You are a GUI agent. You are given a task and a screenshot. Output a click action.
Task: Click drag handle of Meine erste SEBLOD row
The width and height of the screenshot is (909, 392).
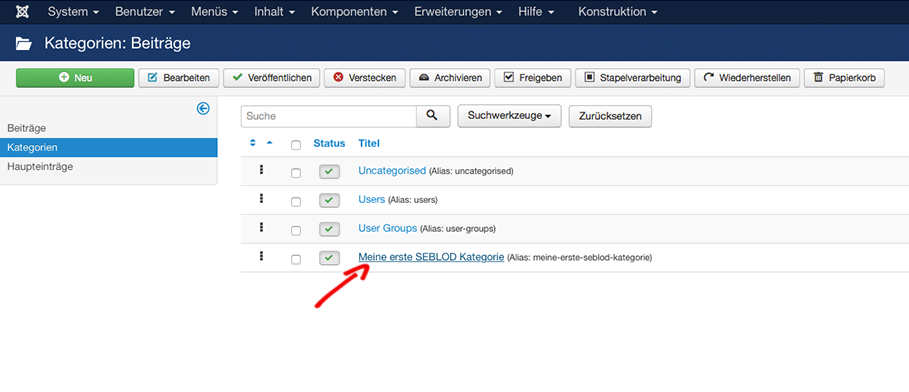click(x=261, y=255)
